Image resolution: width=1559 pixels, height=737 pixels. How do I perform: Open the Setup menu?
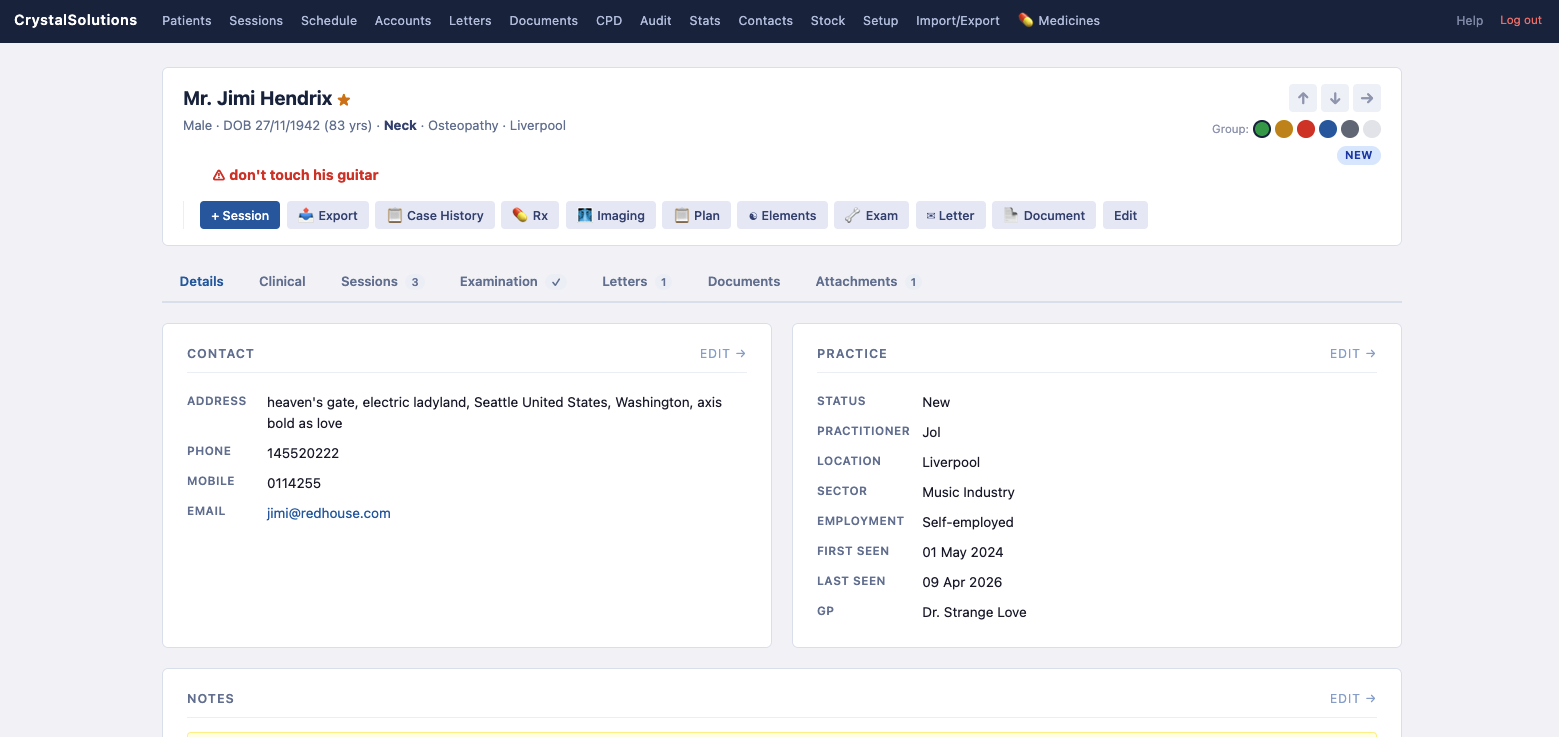pyautogui.click(x=881, y=20)
